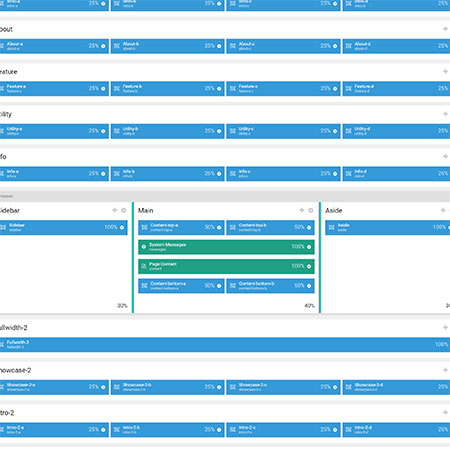Open settings for the Content-top-a block

coord(219,227)
